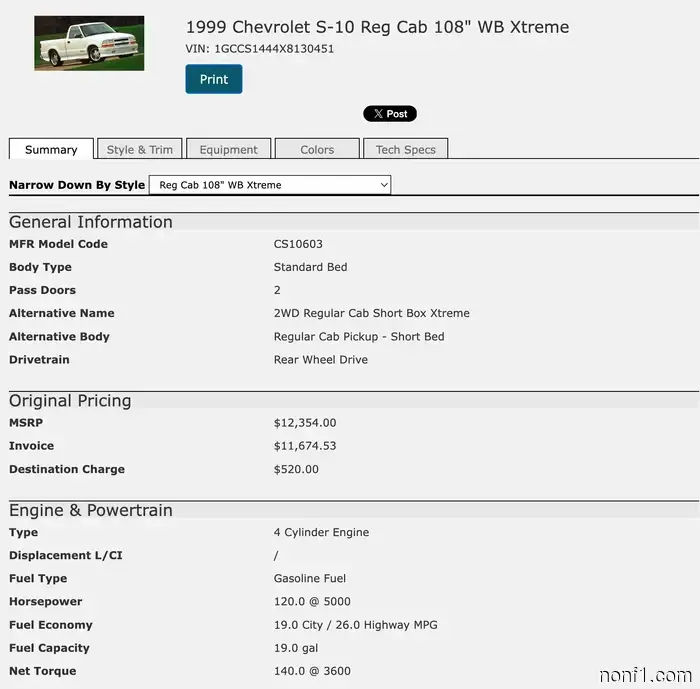This screenshot has height=689, width=700.
Task: Switch to the Equipment tab
Action: [x=229, y=149]
